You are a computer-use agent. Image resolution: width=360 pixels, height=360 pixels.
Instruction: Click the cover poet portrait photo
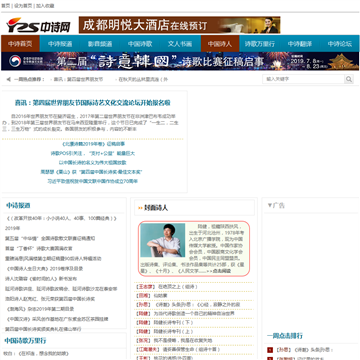(x=163, y=240)
